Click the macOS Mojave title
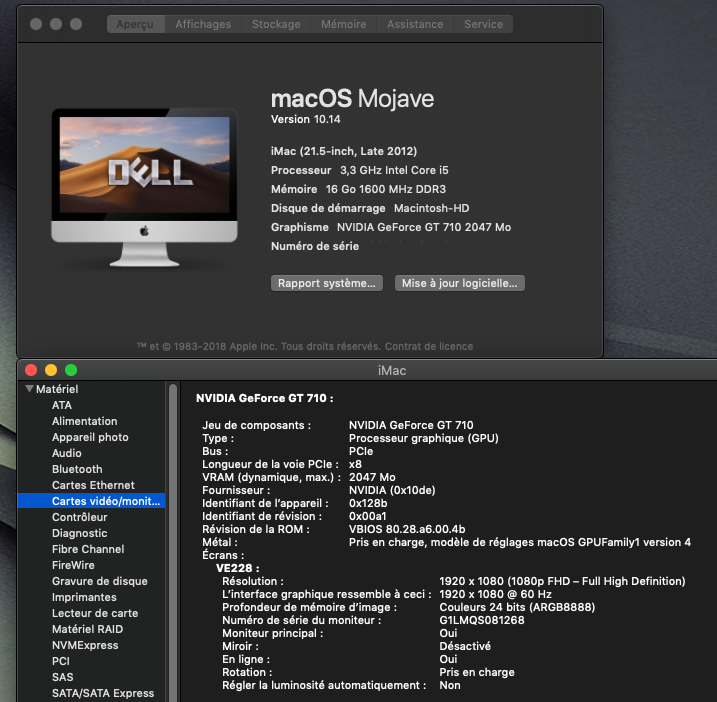The image size is (717, 702). coord(353,98)
